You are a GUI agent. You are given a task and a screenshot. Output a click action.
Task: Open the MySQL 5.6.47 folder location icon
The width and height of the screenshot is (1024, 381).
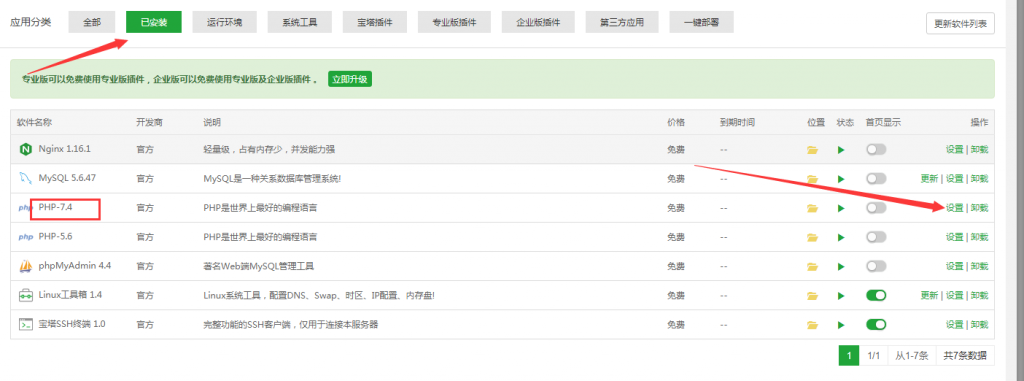coord(812,178)
